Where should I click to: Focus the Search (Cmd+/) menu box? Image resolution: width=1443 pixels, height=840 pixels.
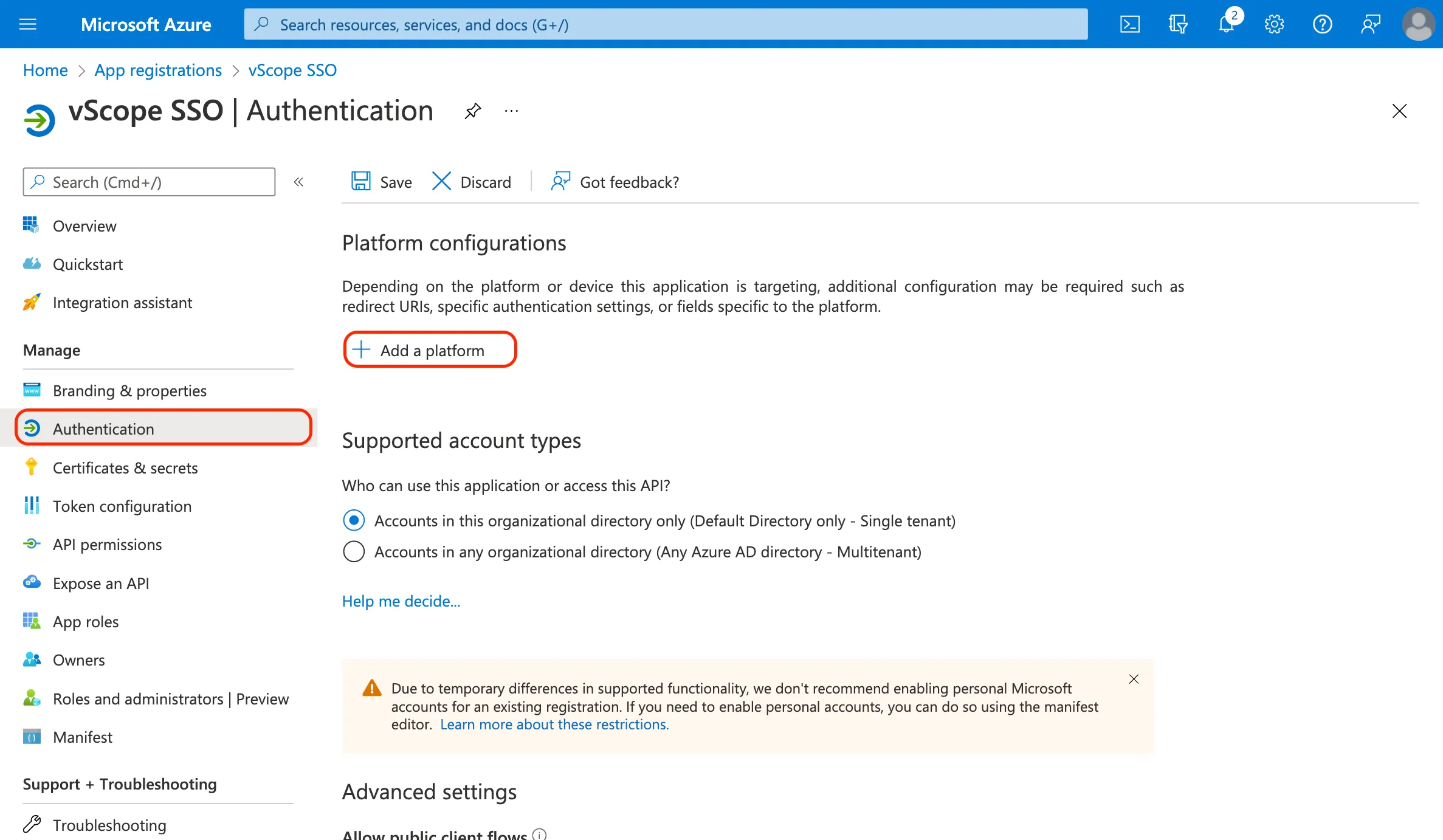(x=149, y=182)
